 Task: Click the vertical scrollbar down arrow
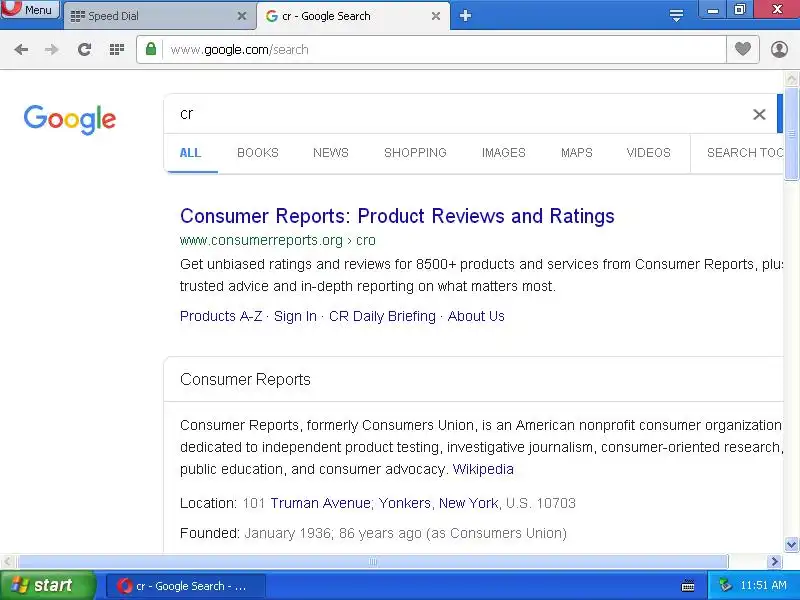(x=791, y=544)
